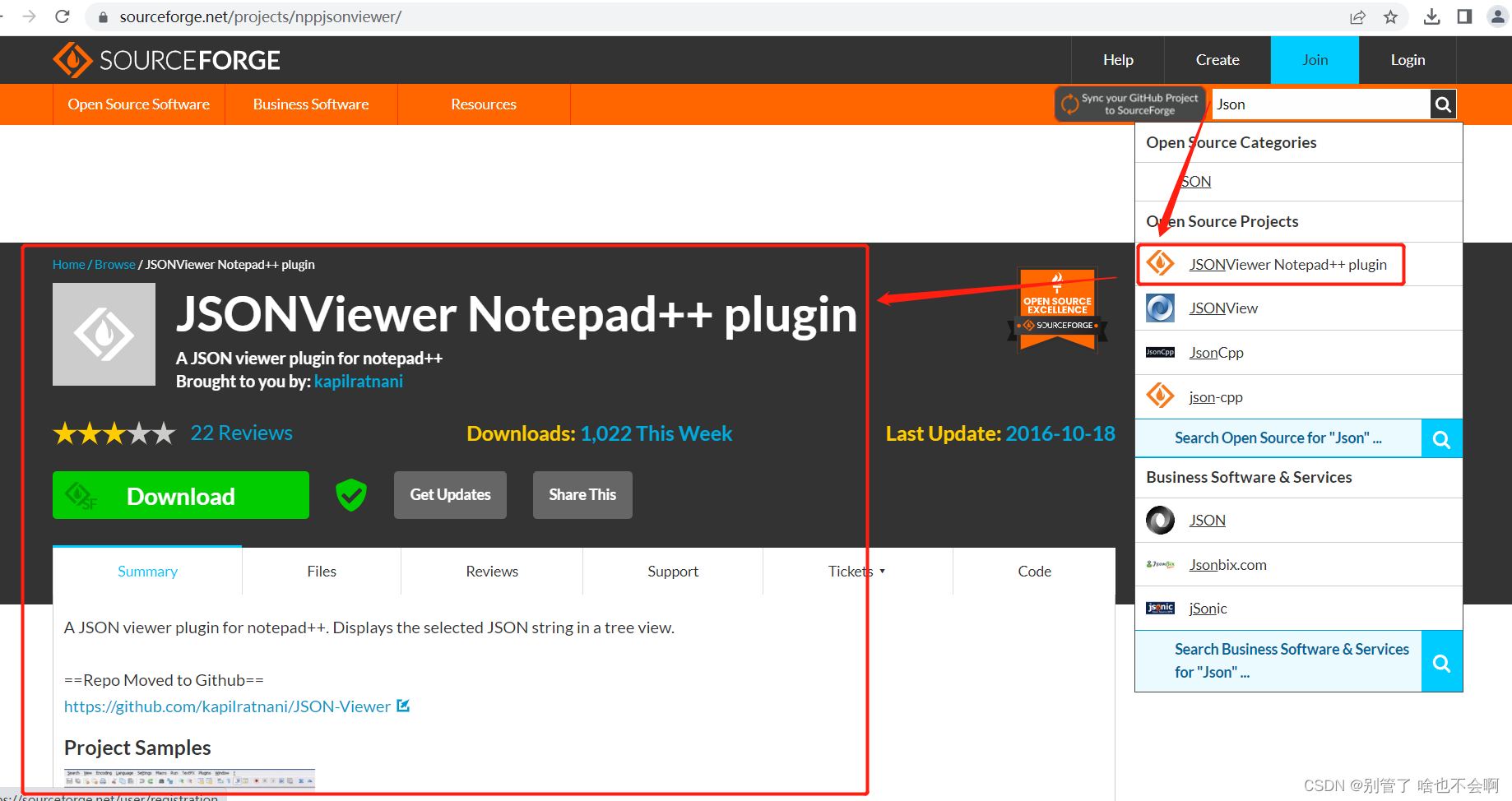Viewport: 1512px width, 801px height.
Task: Click the green Download button
Action: (x=180, y=495)
